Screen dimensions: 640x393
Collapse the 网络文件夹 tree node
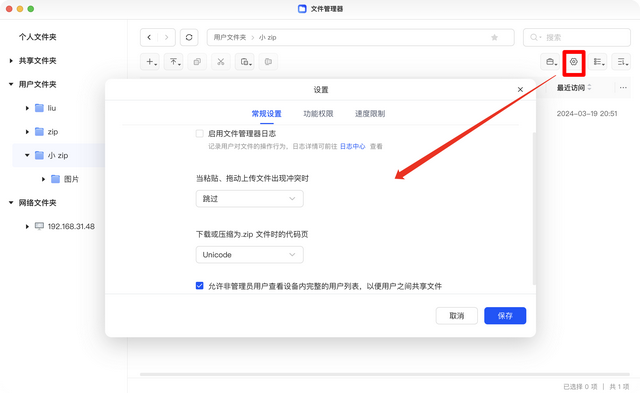coord(11,203)
